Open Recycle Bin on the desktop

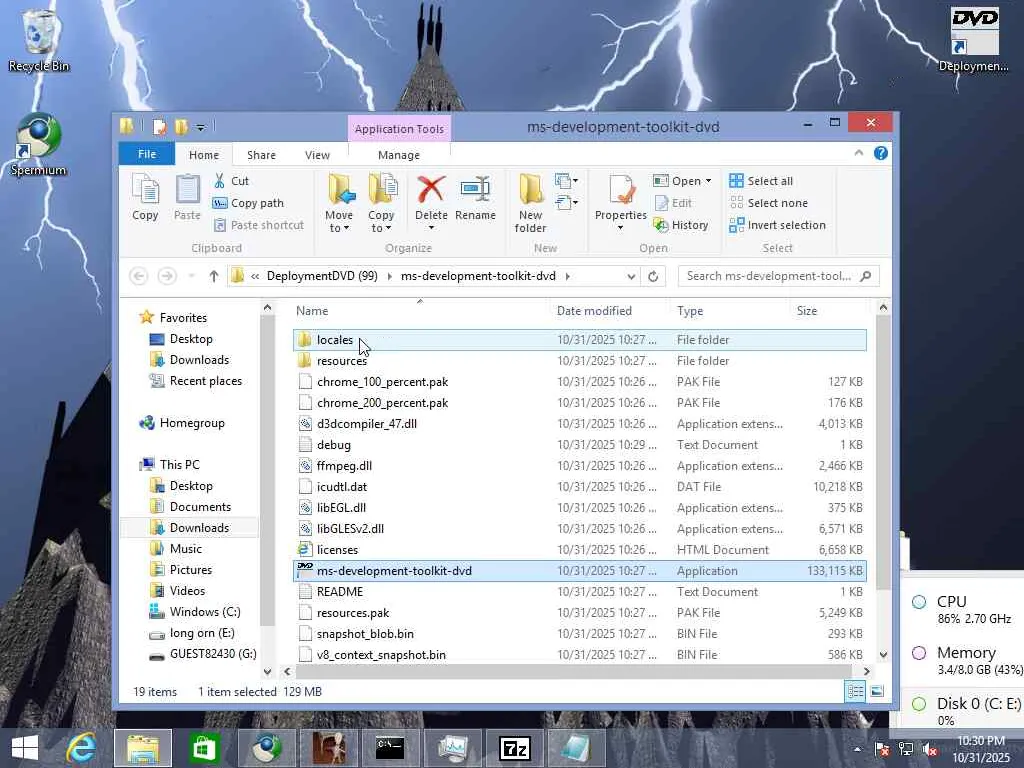pos(39,41)
